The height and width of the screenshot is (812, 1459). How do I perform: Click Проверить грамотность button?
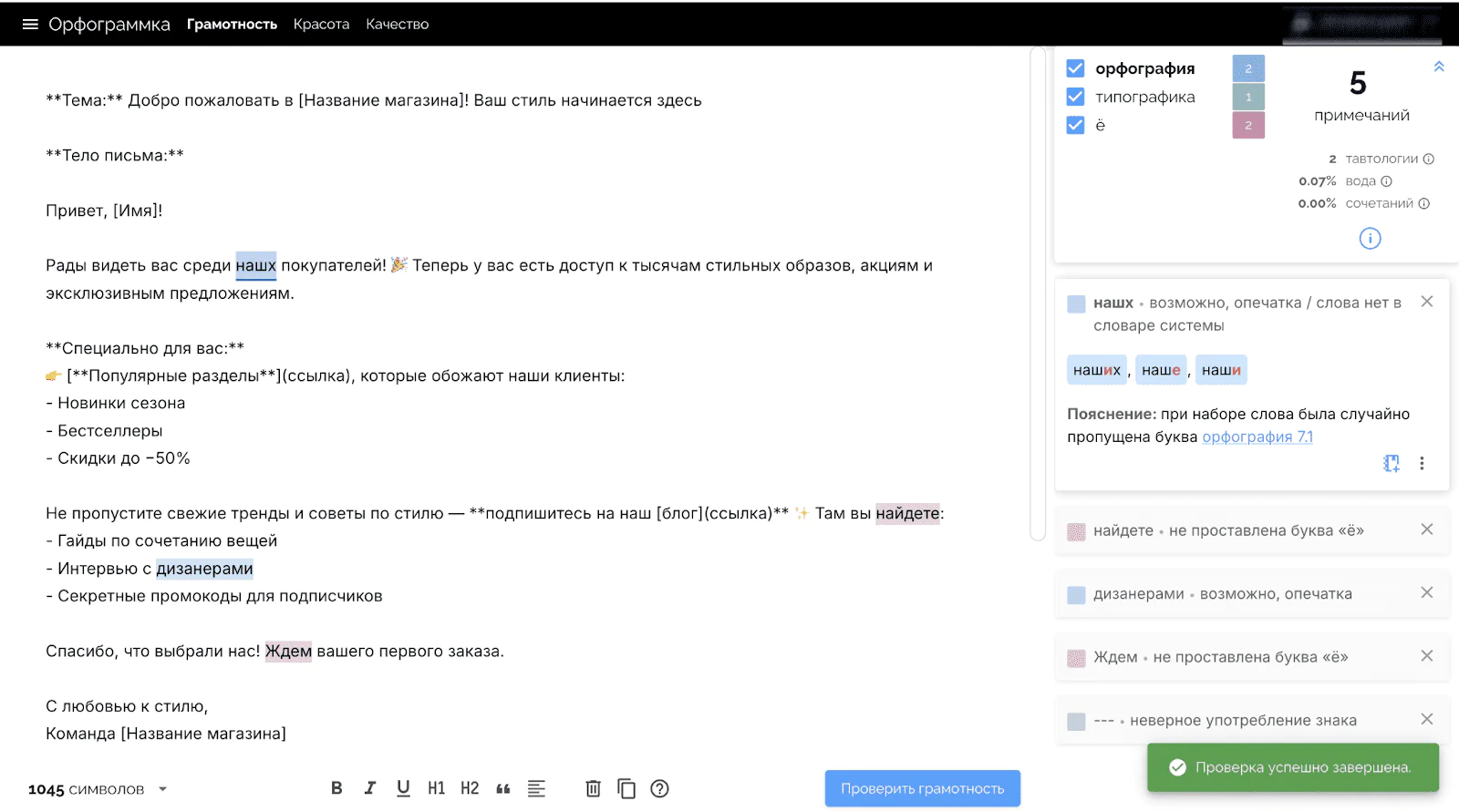tap(923, 789)
